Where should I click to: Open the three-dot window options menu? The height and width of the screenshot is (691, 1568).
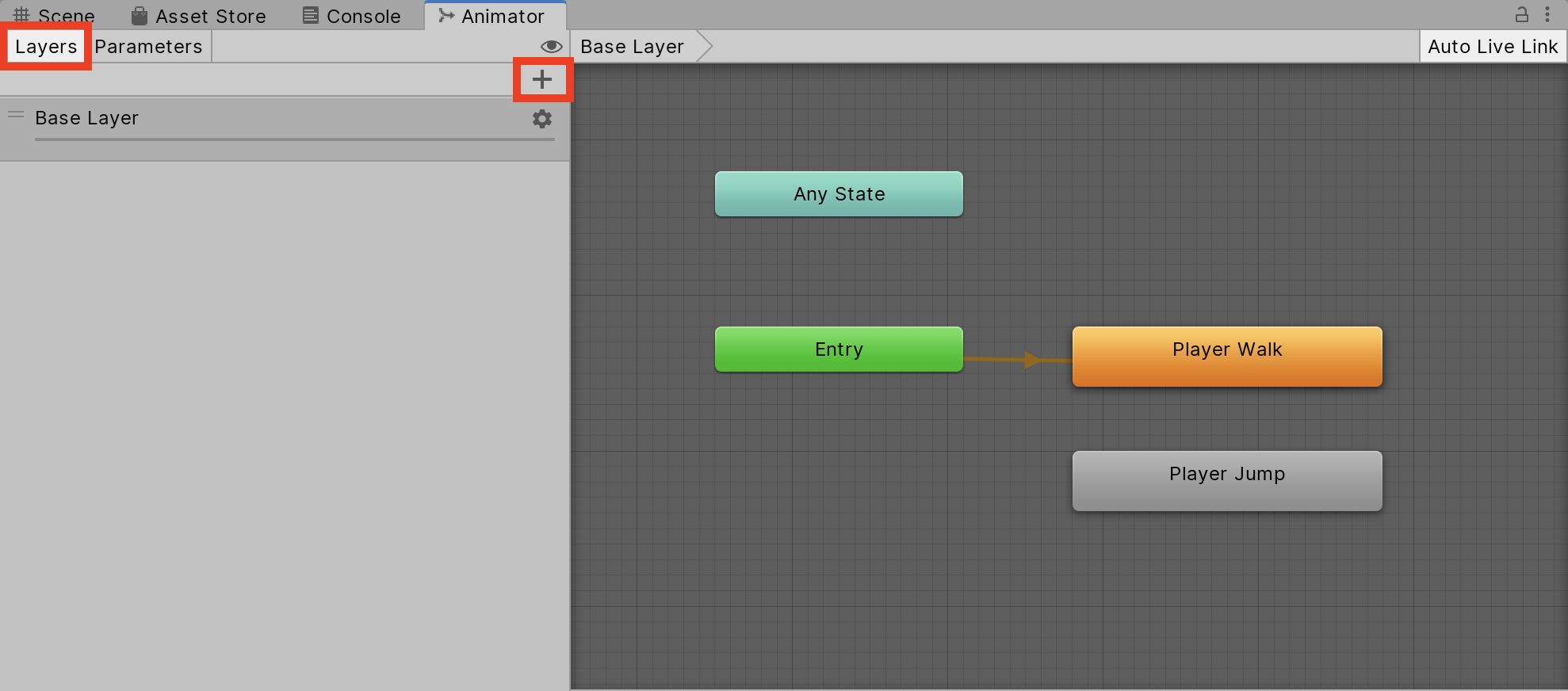[x=1547, y=15]
